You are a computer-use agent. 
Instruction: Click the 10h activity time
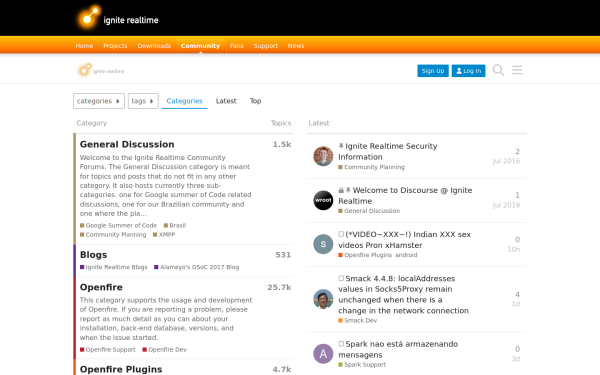click(514, 249)
